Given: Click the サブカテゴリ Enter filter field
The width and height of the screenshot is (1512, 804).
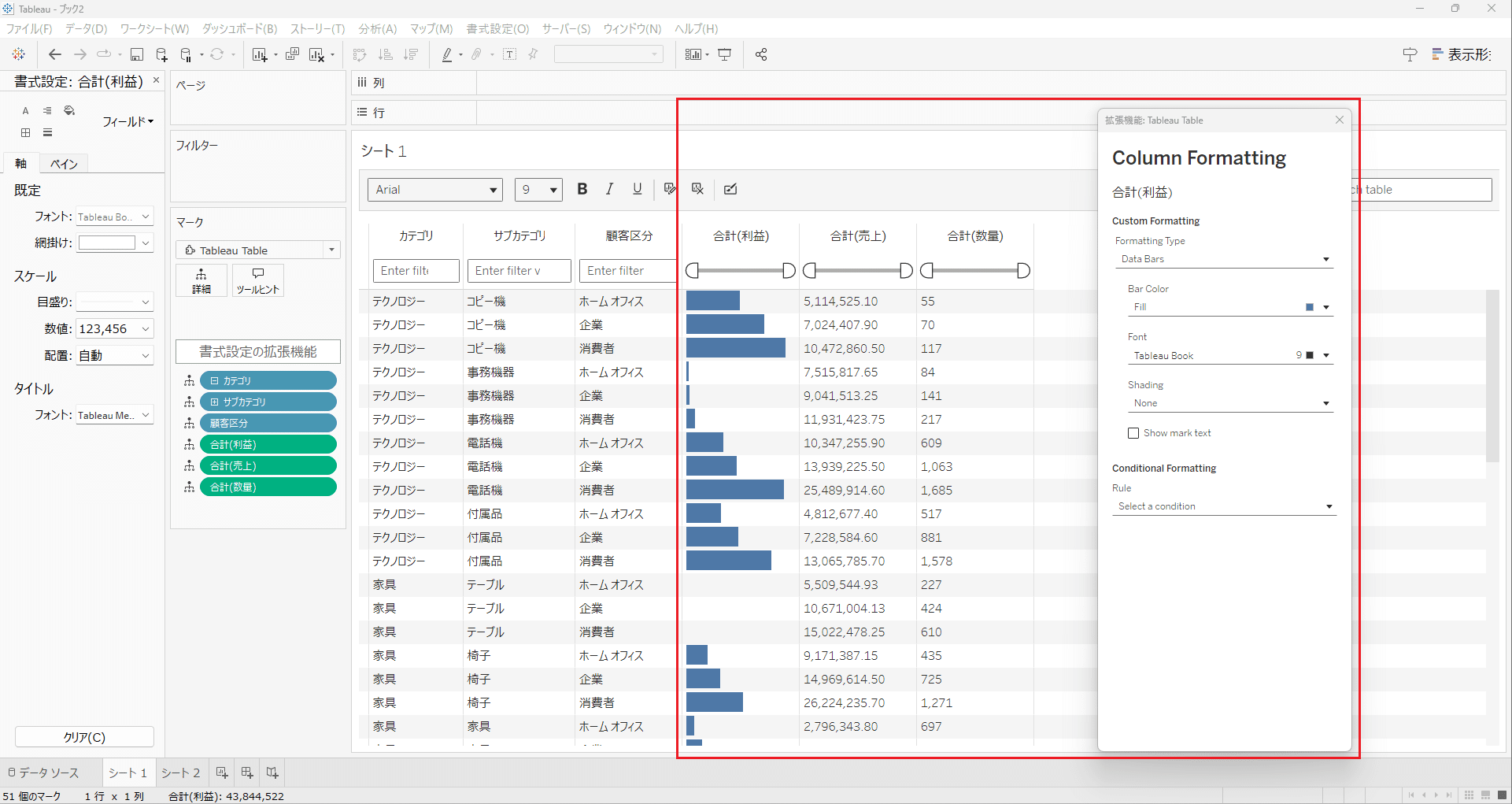Looking at the screenshot, I should (x=519, y=270).
